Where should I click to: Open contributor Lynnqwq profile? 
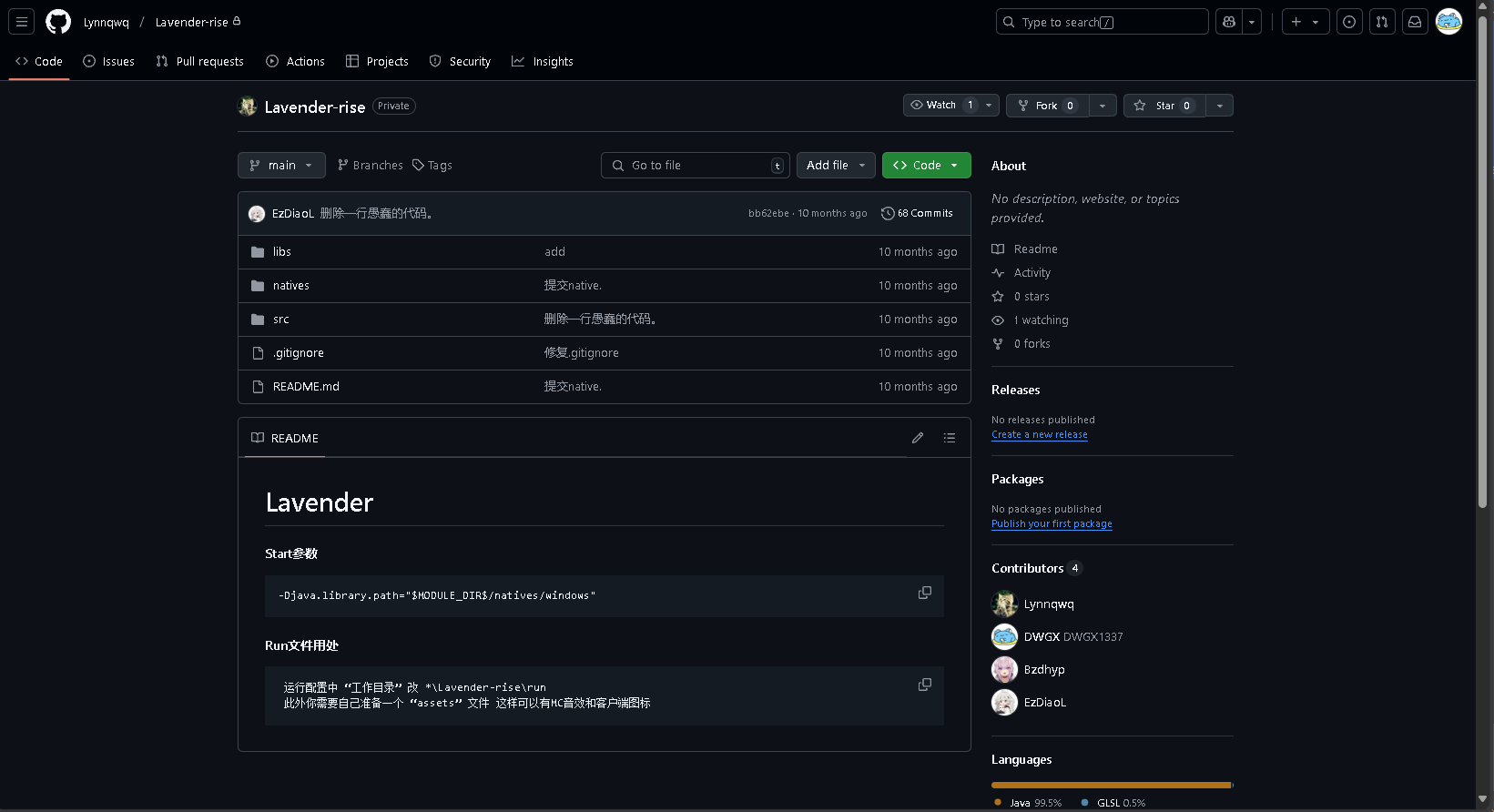[1049, 604]
